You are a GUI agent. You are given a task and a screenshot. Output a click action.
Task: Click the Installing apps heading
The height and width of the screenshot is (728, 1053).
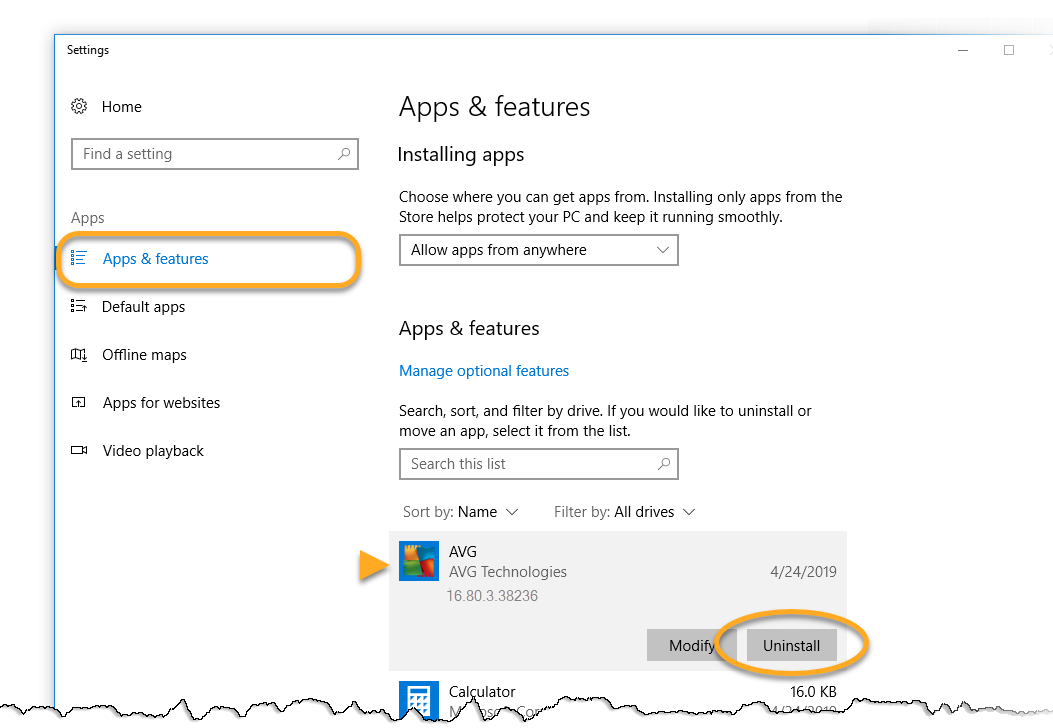461,154
